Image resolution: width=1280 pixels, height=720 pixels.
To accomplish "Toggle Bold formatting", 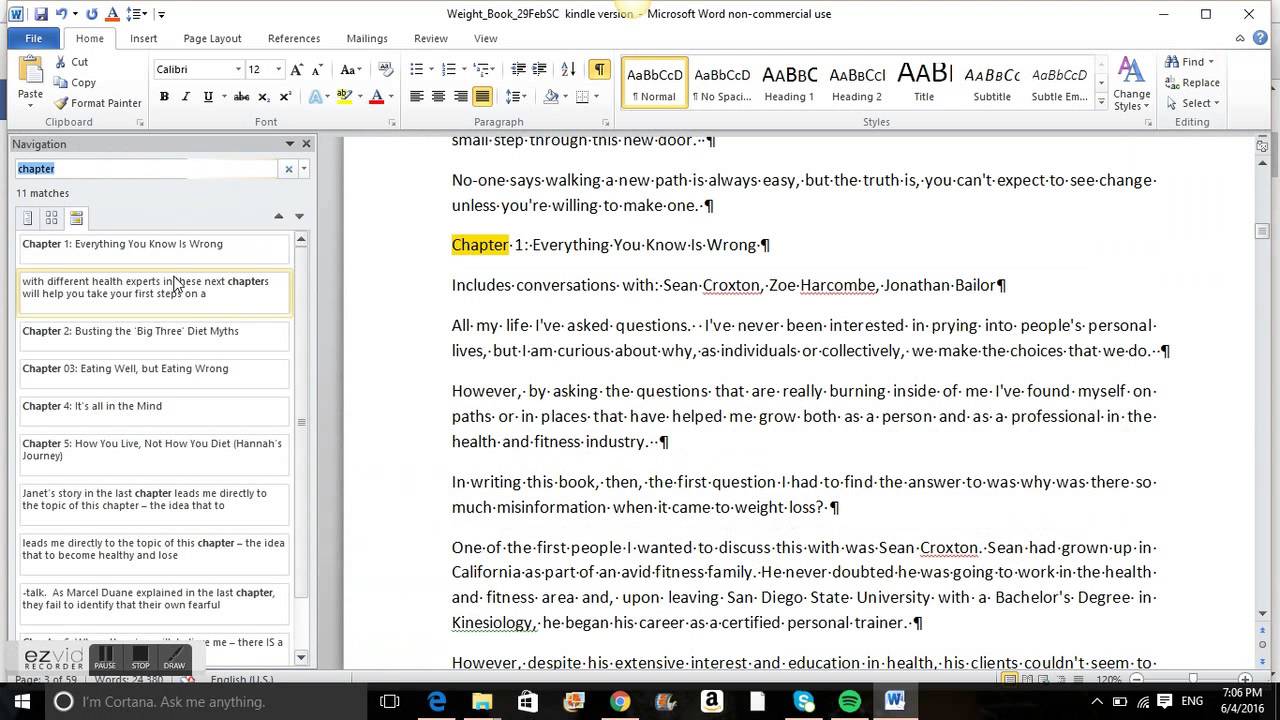I will click(164, 97).
